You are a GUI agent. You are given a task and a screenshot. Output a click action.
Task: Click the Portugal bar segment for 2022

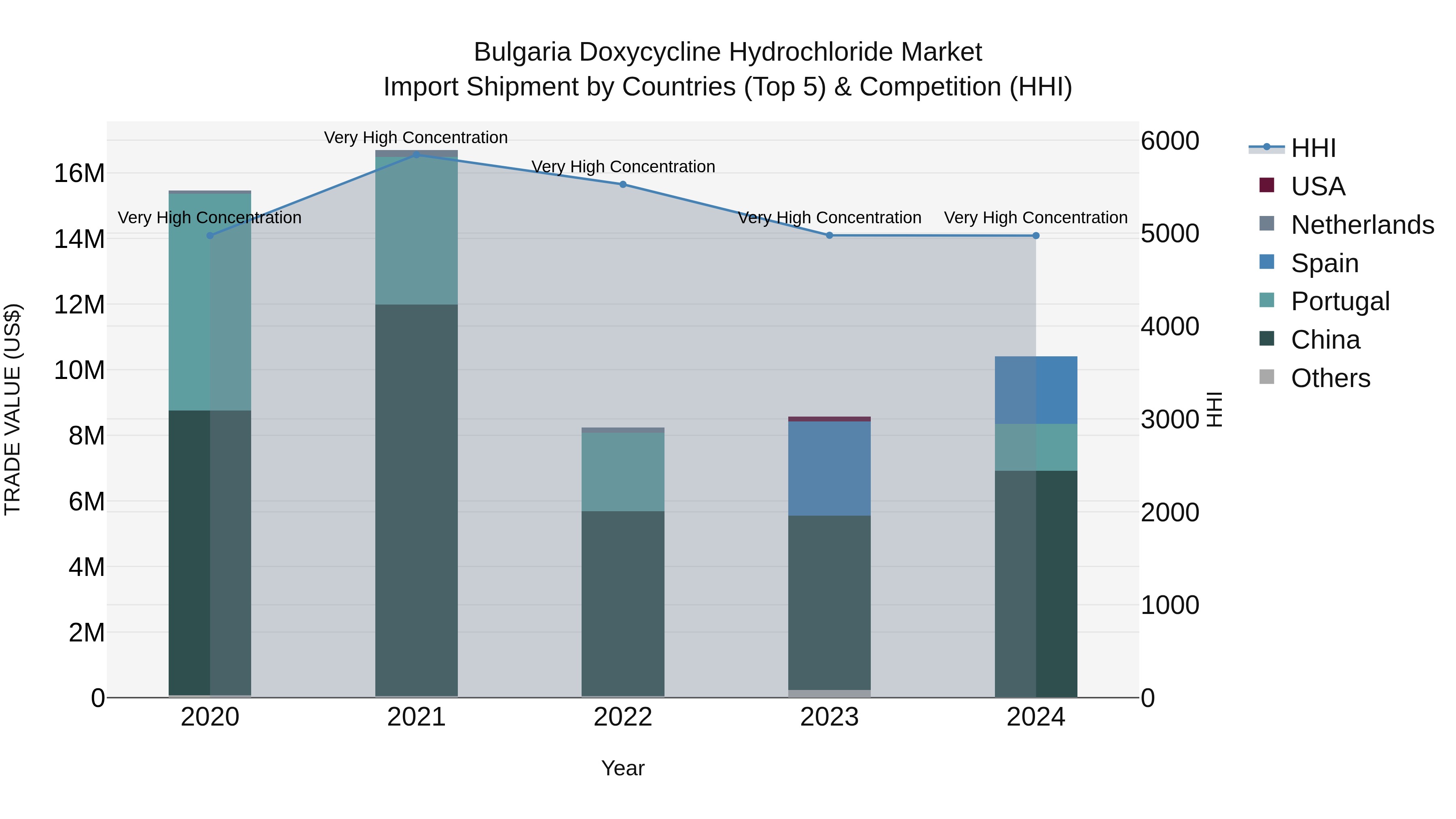tap(623, 472)
